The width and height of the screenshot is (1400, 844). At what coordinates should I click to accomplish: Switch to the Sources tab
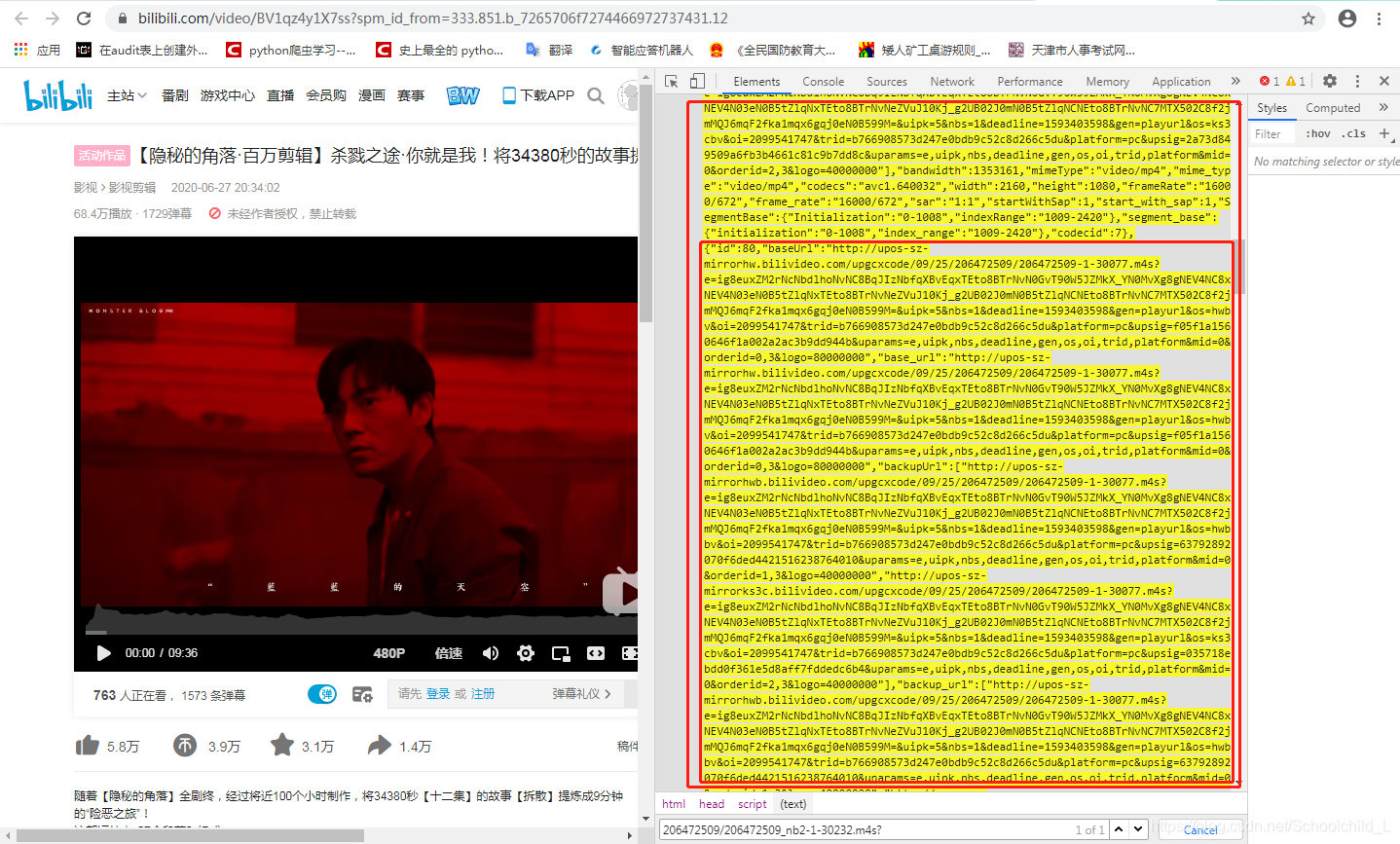coord(887,82)
